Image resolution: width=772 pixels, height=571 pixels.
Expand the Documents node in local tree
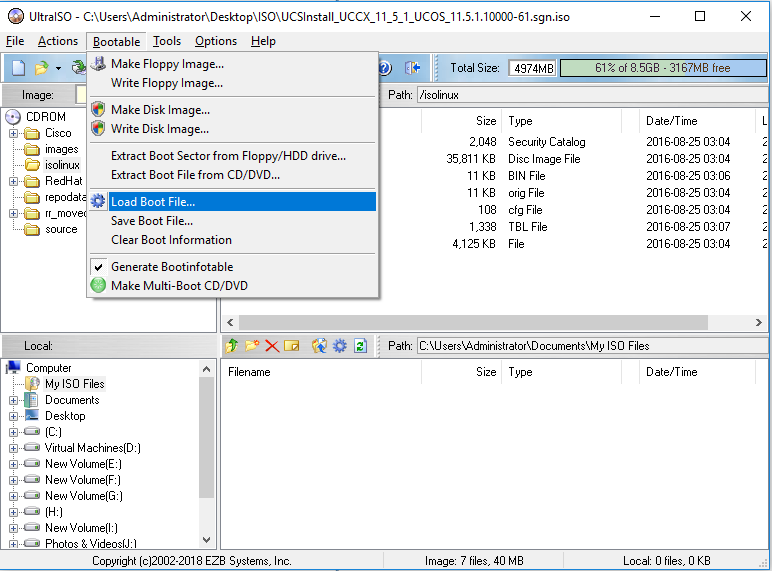tap(13, 400)
